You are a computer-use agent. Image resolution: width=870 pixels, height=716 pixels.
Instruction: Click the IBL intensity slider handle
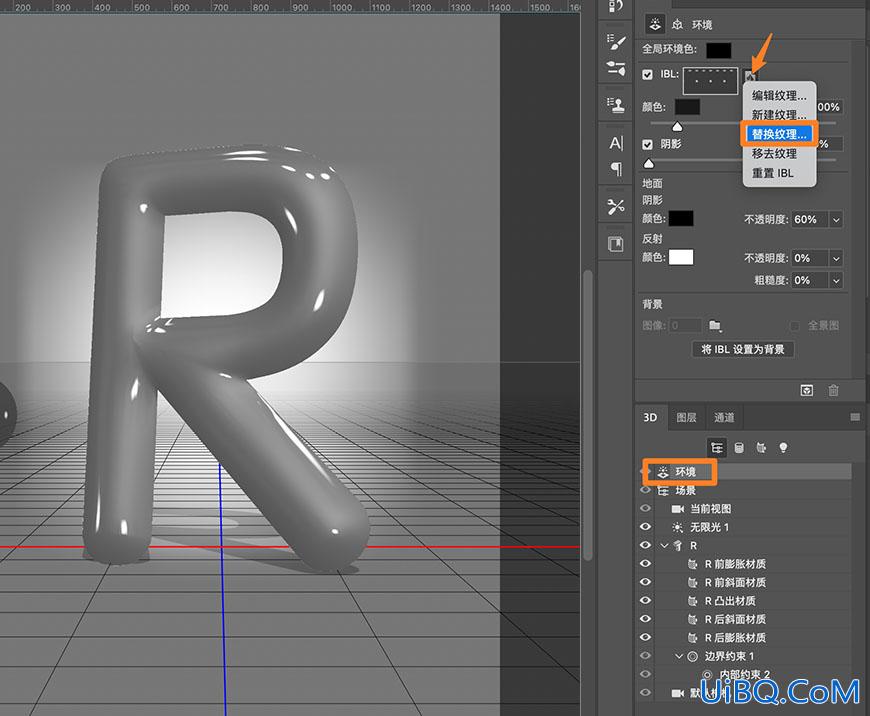click(677, 127)
